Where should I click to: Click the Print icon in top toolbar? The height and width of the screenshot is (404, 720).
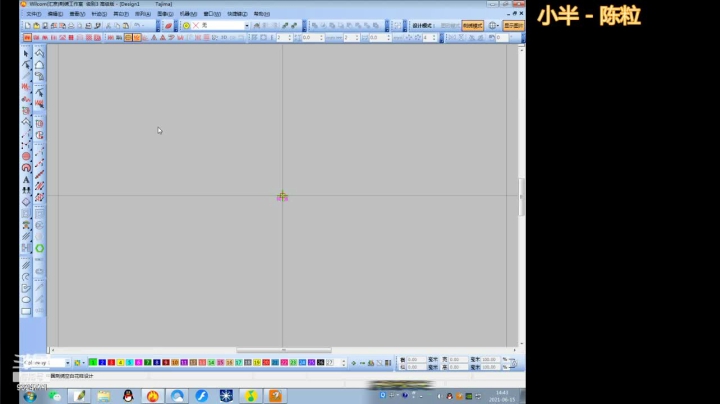71,26
